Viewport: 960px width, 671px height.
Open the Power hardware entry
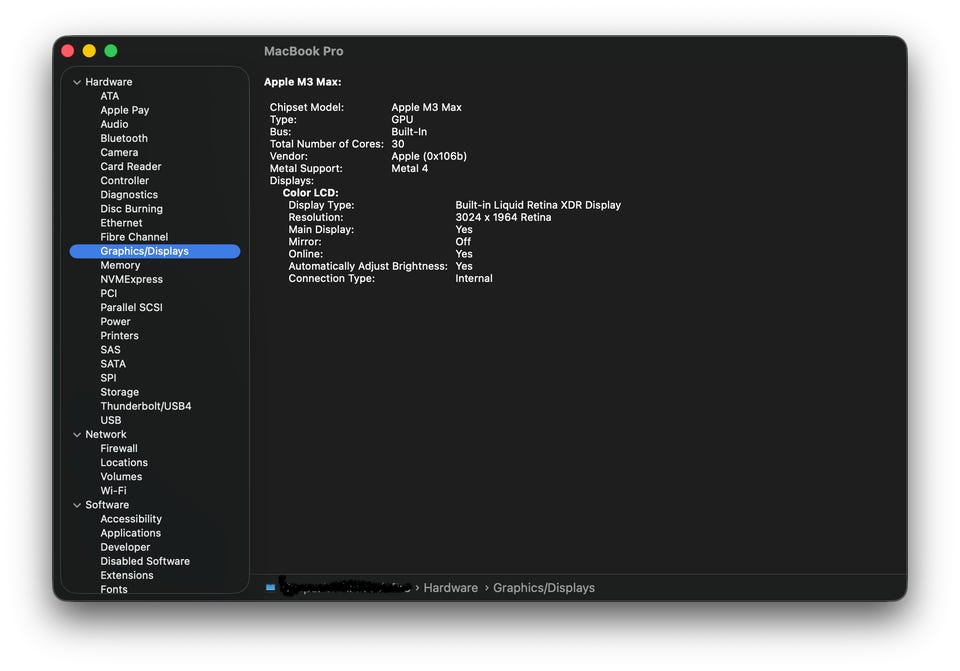[115, 322]
